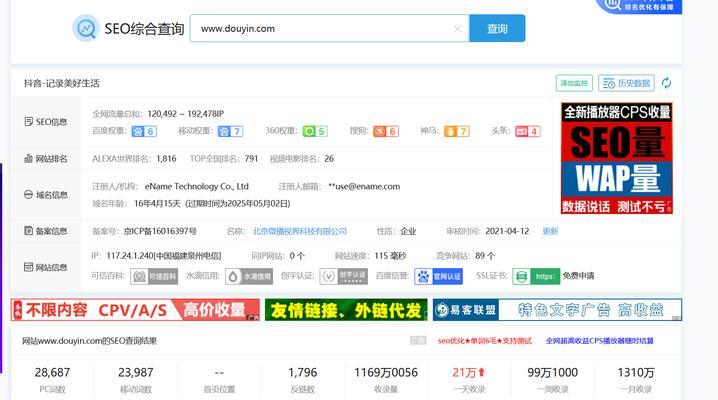Click the 移动权重 badge with value 7
718x400 pixels.
(230, 131)
